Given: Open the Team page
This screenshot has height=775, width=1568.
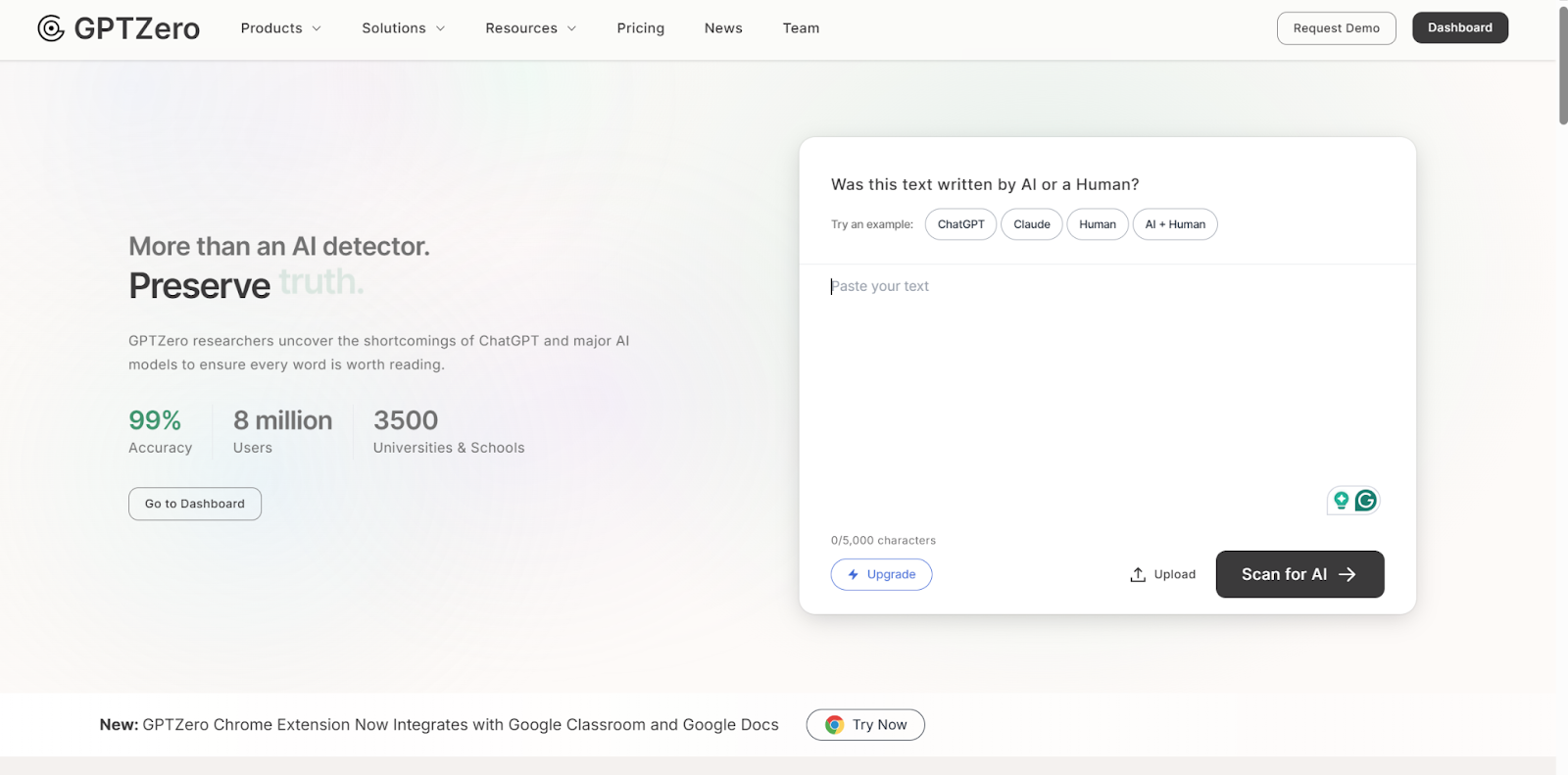Looking at the screenshot, I should [x=801, y=28].
